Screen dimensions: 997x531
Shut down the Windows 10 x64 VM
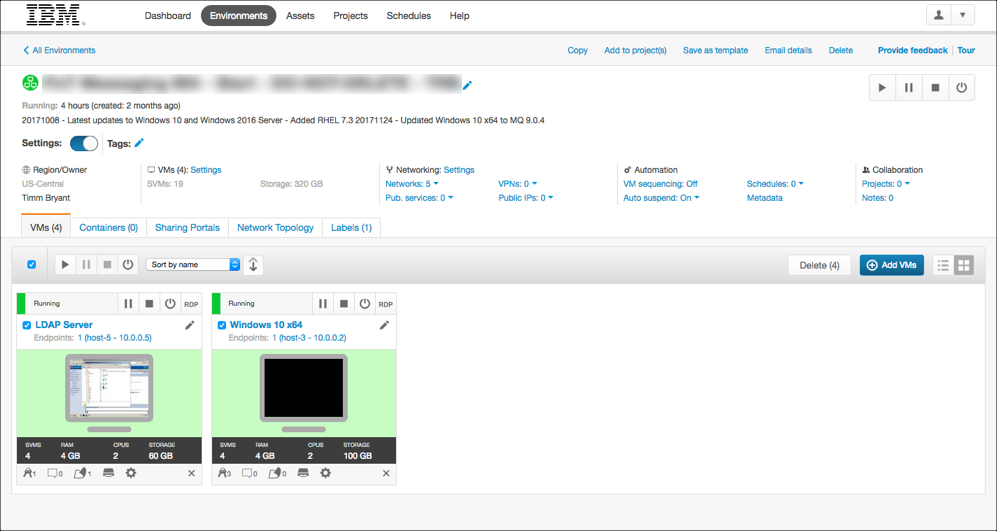344,304
